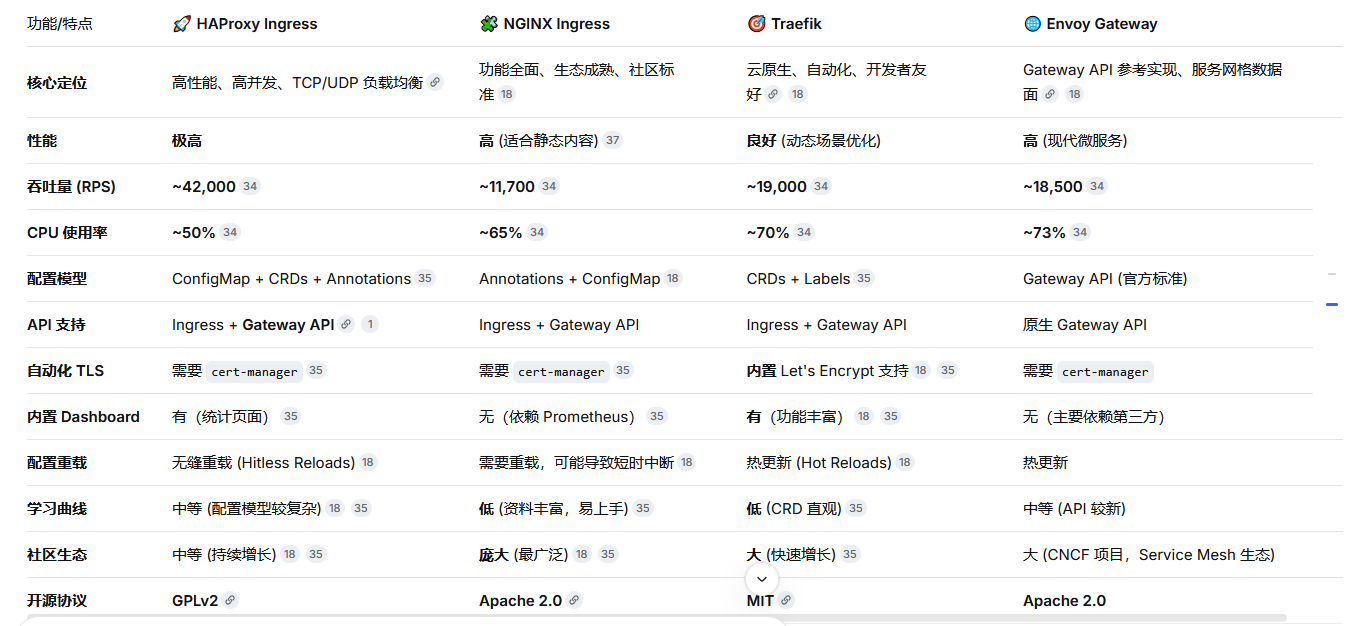Viewport: 1347px width, 626px height.
Task: Open citation 18 beside NGINX Annotations + ConfigMap
Action: (x=673, y=279)
